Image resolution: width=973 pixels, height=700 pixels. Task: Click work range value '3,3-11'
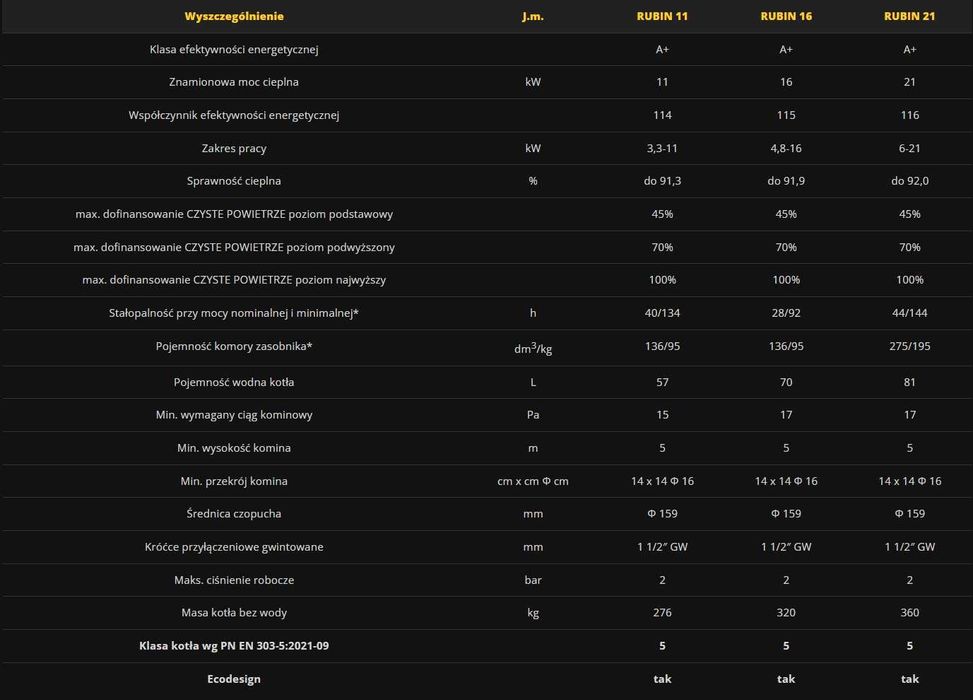[x=662, y=148]
